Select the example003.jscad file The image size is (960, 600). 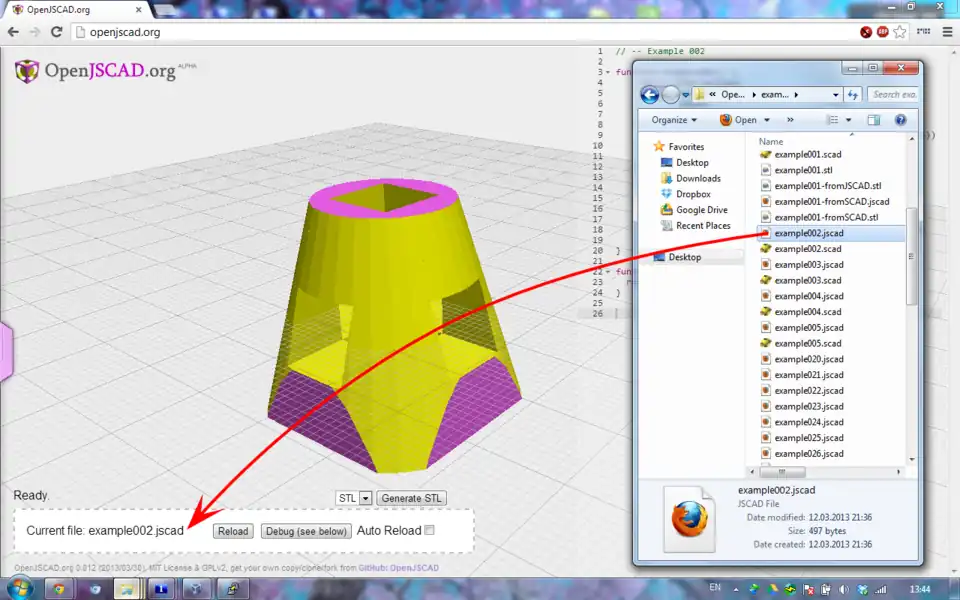[808, 265]
